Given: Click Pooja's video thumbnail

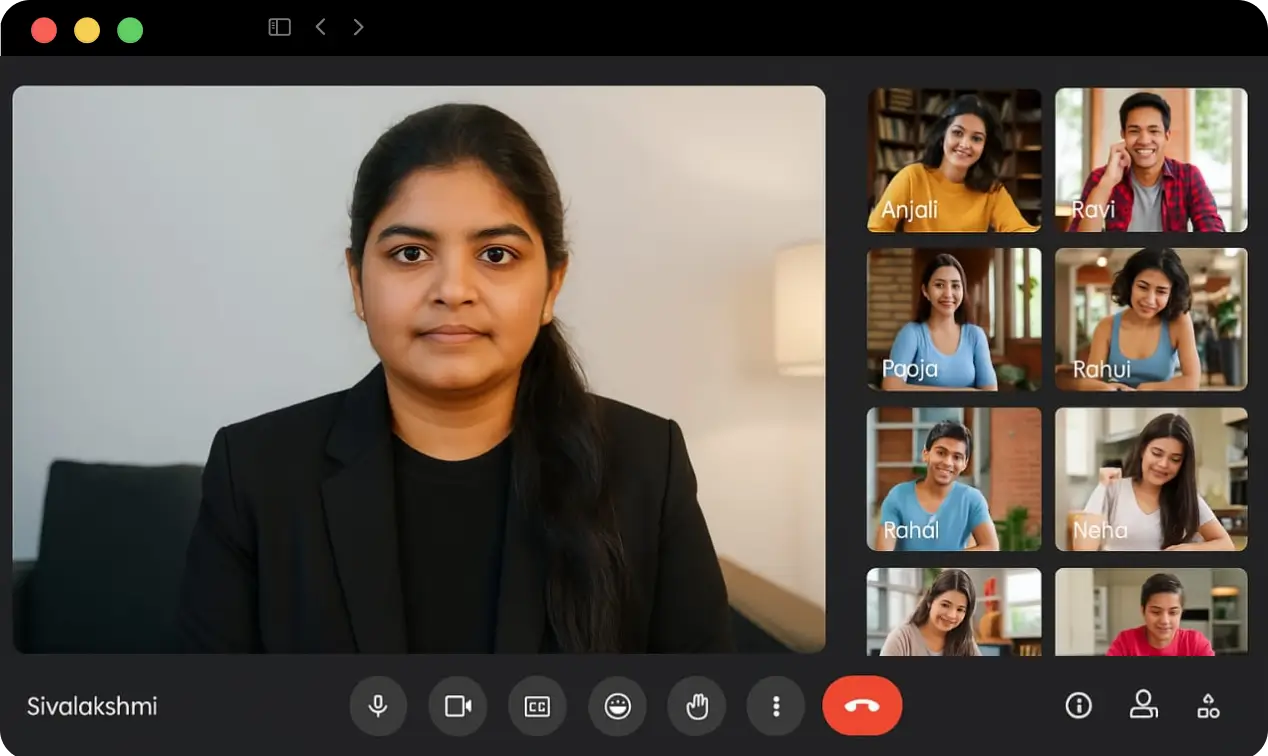Looking at the screenshot, I should click(x=954, y=319).
